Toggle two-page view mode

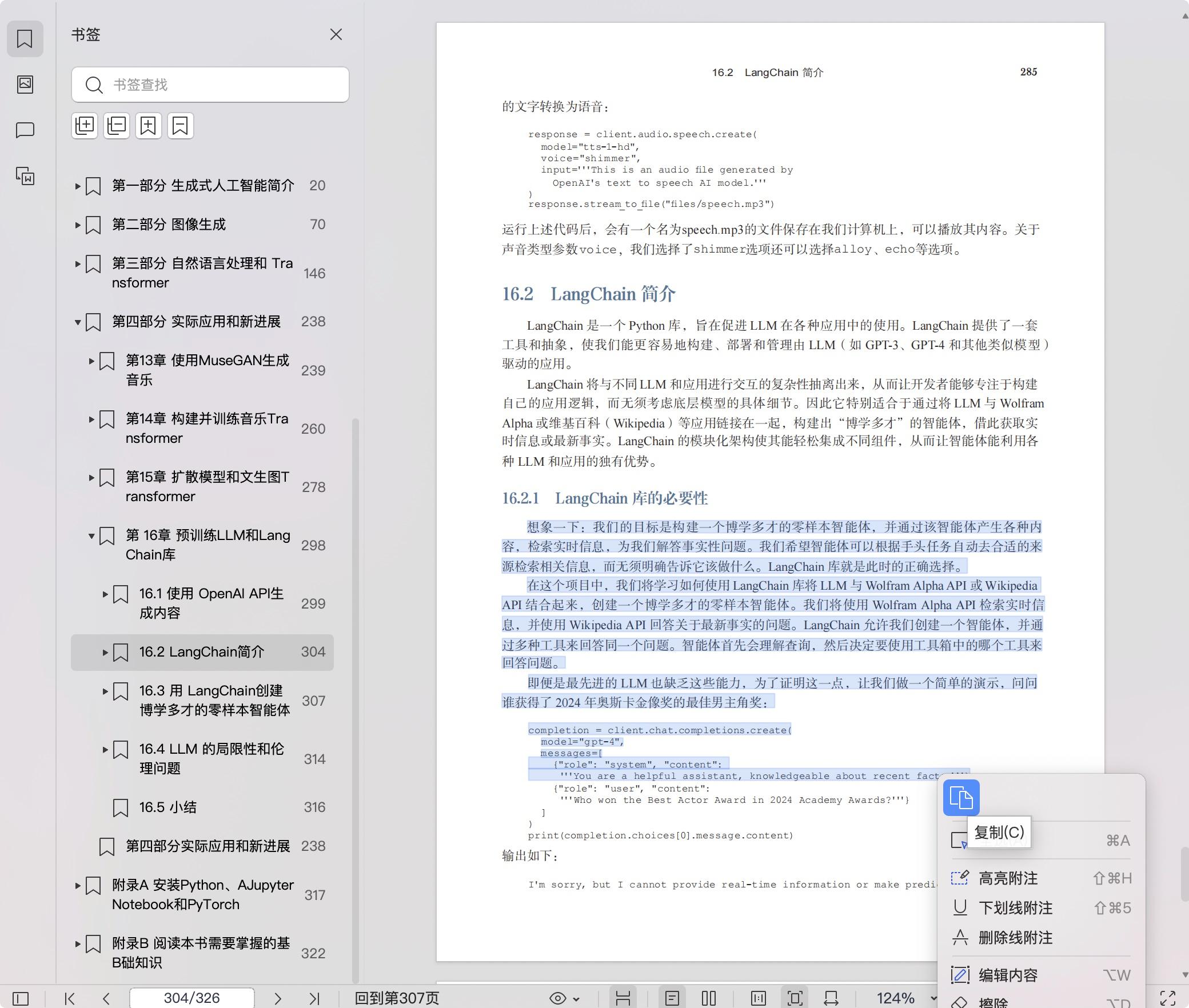point(709,998)
